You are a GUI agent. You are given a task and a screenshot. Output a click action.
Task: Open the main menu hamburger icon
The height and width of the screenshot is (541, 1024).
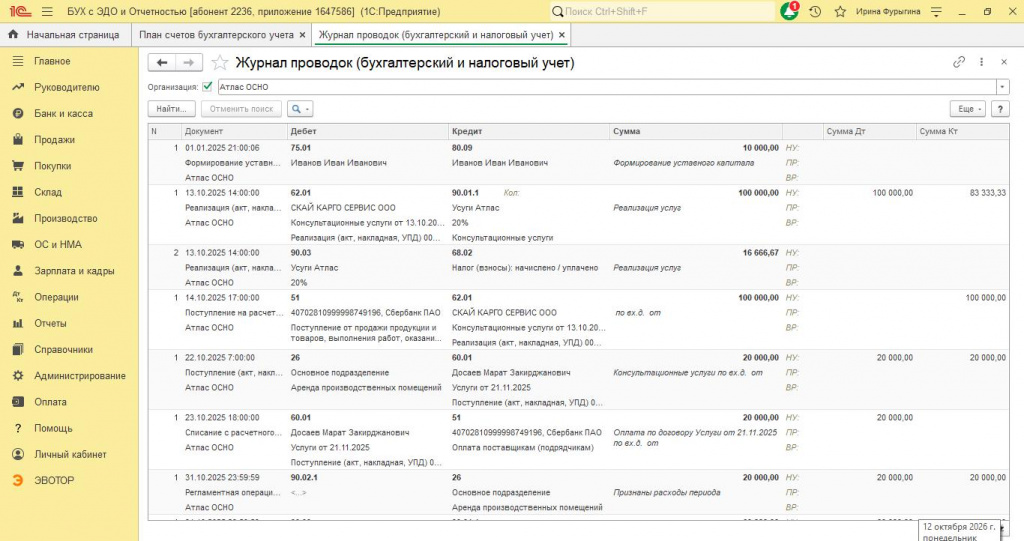[x=47, y=12]
